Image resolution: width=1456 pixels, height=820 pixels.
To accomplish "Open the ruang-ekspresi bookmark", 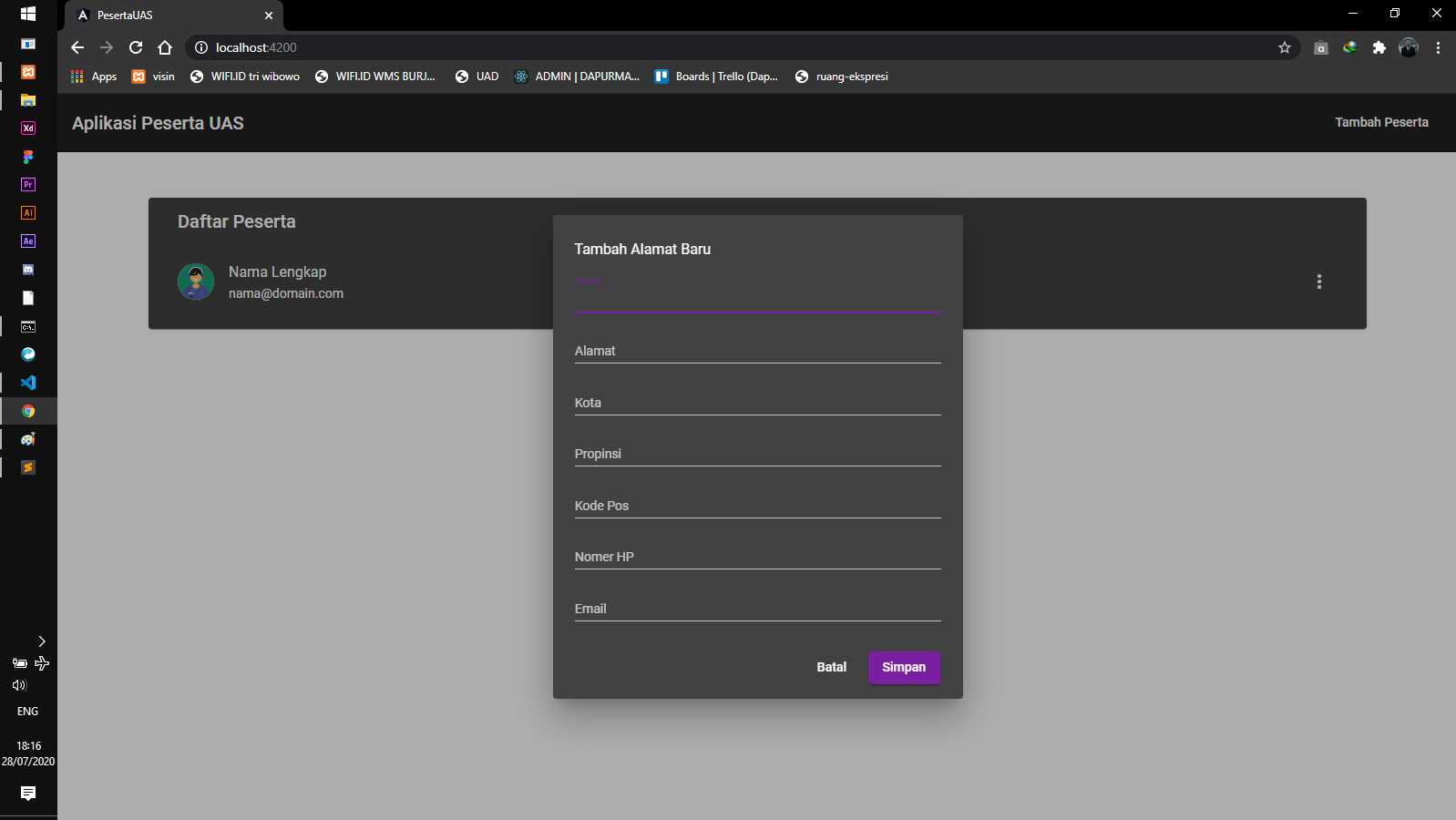I will (x=841, y=77).
